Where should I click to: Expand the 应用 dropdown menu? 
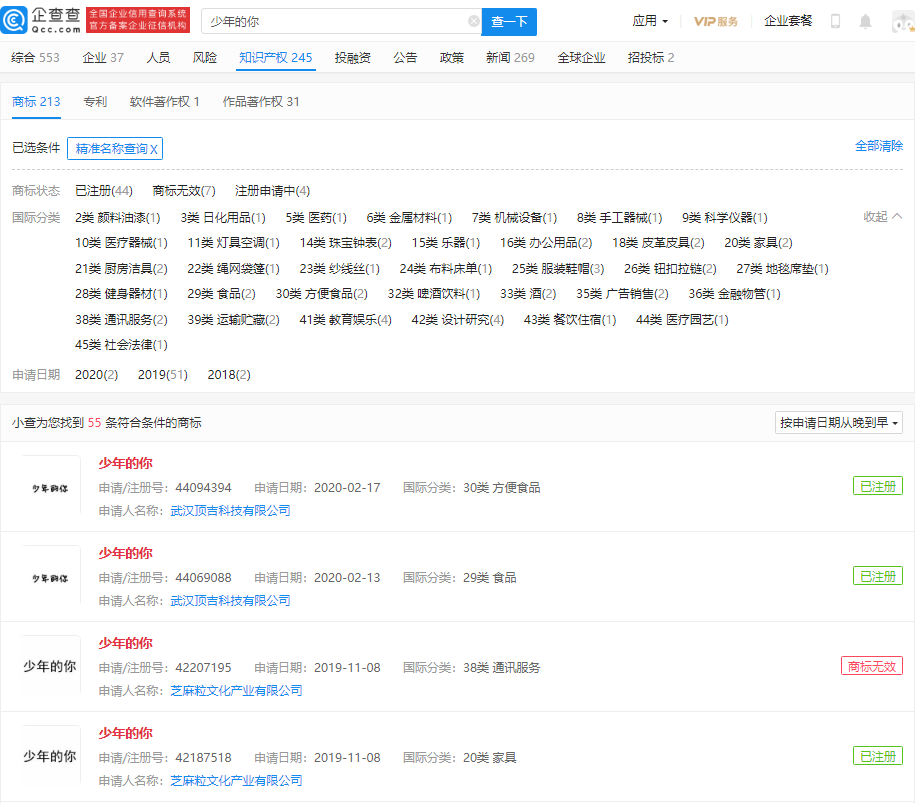coord(650,21)
